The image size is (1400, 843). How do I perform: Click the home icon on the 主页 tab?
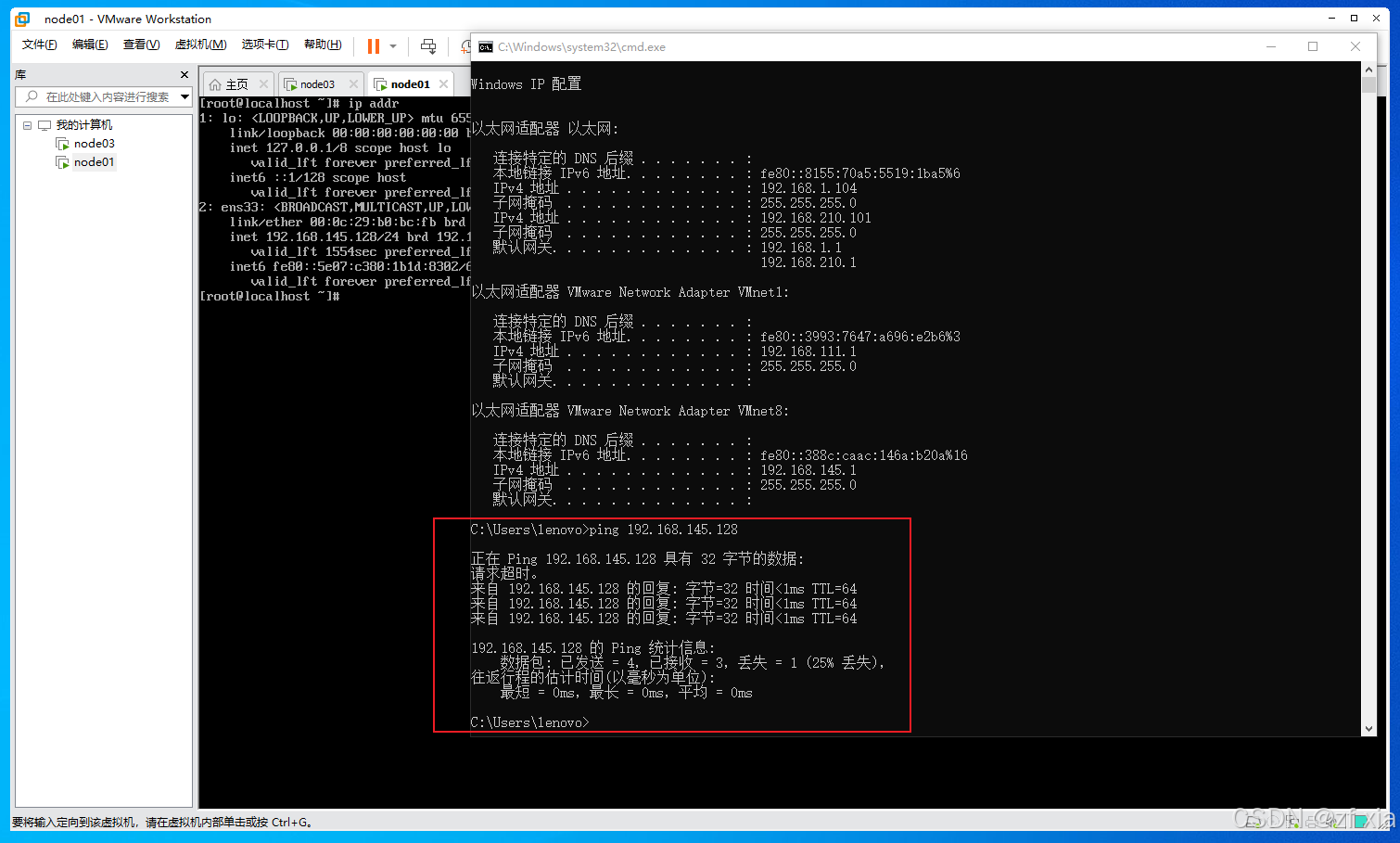pos(215,83)
